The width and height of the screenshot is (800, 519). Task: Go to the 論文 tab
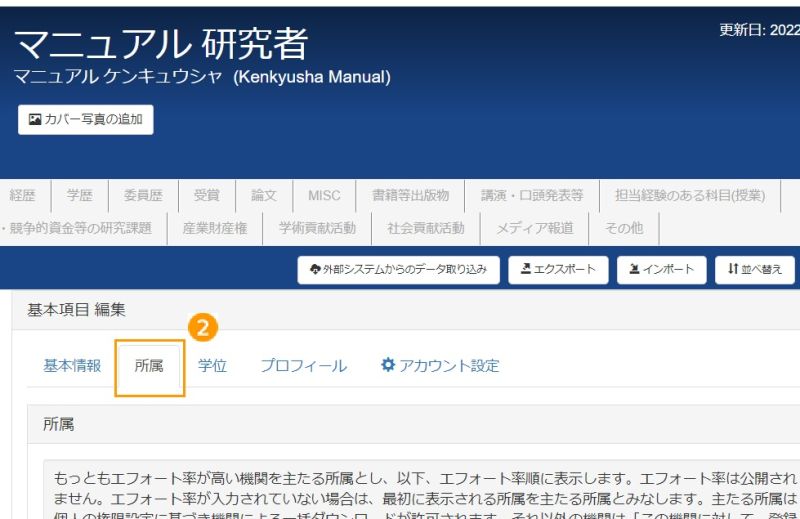pos(264,195)
